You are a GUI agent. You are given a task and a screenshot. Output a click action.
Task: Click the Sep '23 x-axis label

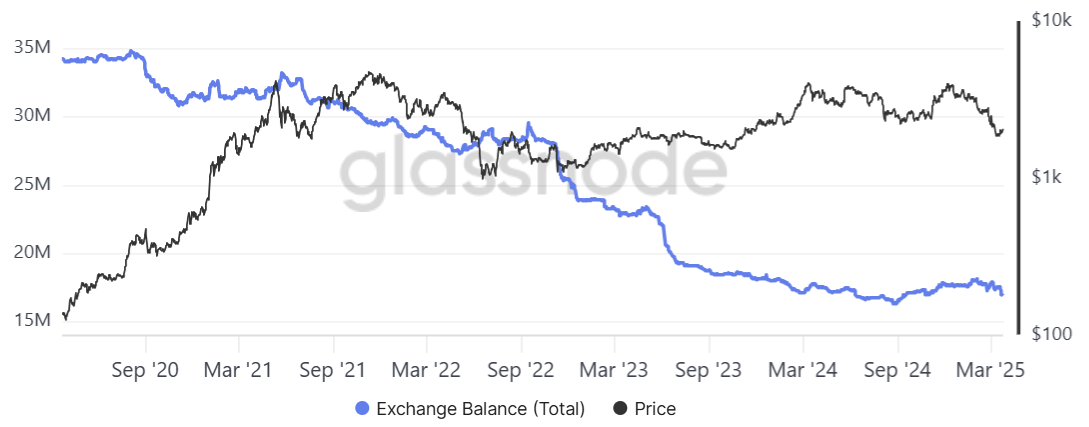(710, 371)
